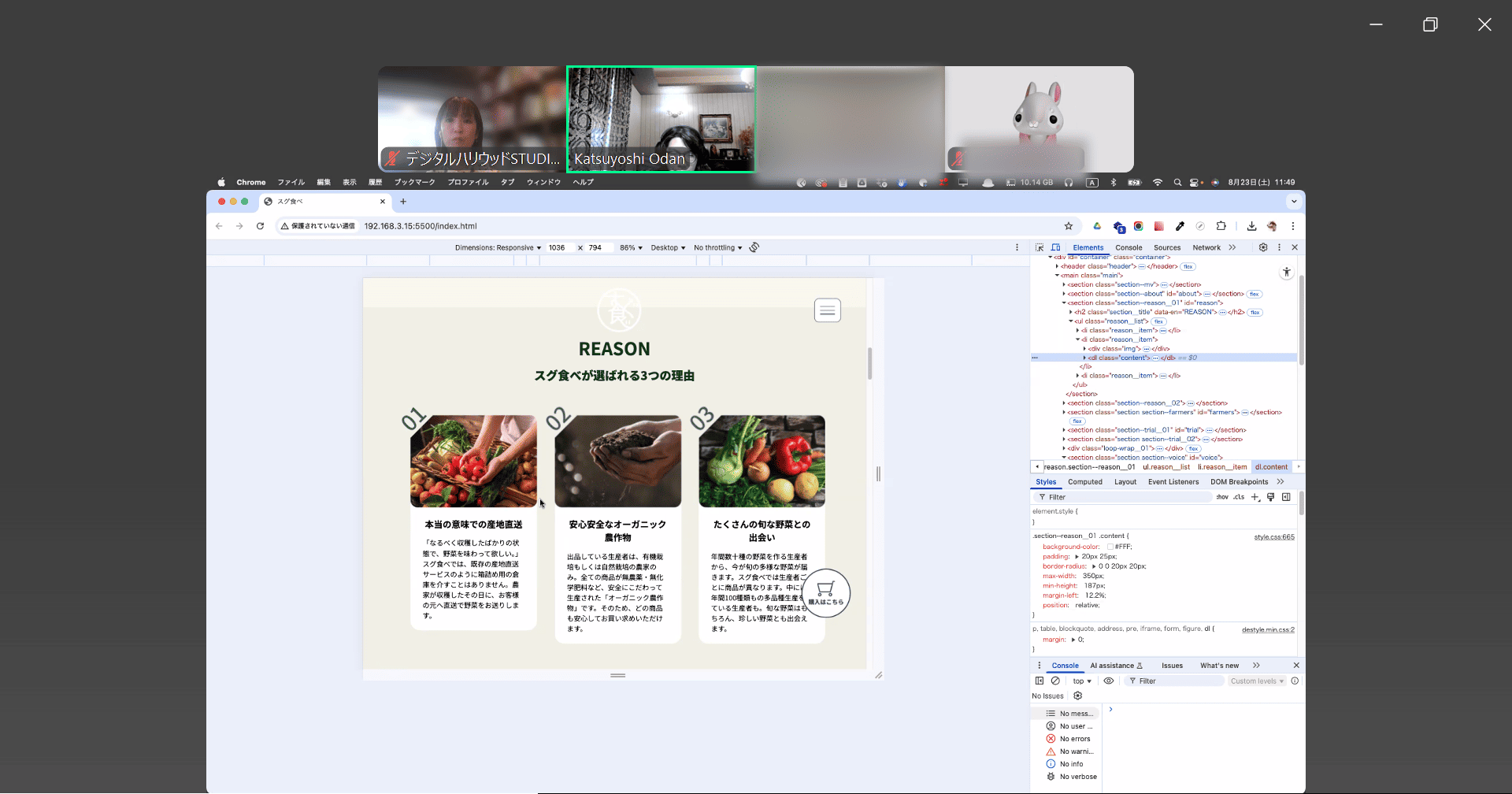Click the viewport height input field
1512x794 pixels.
point(598,247)
